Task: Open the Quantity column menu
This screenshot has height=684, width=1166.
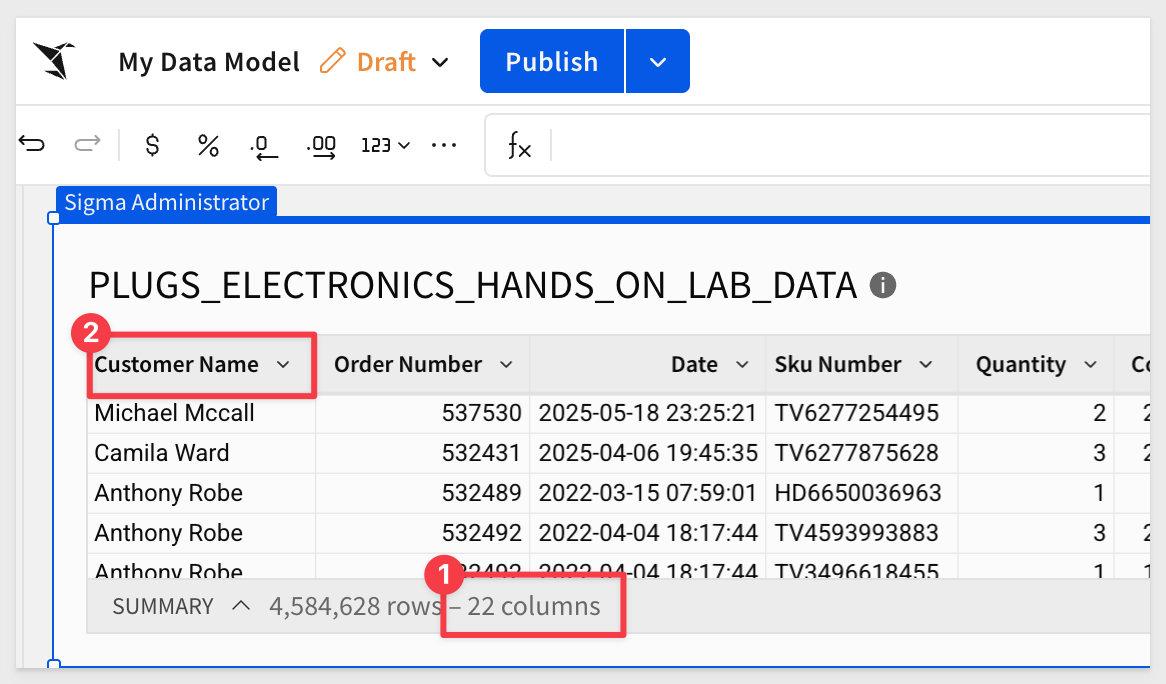Action: point(1091,364)
